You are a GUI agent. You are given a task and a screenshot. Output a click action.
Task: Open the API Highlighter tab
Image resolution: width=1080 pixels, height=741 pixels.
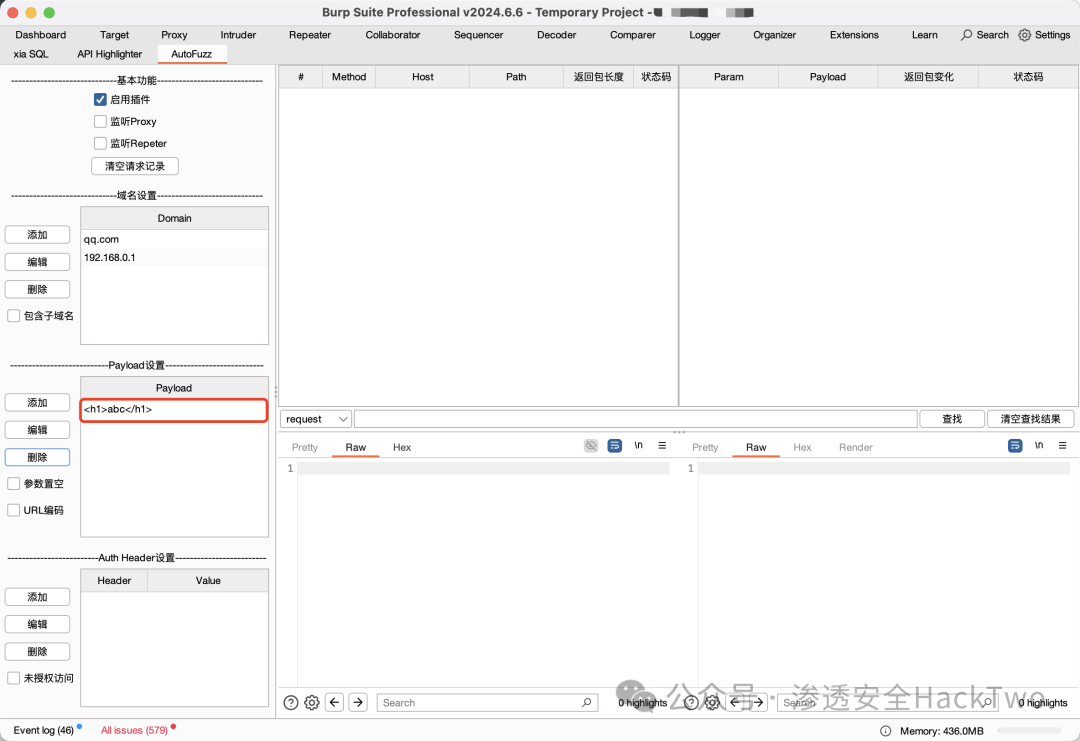pos(110,54)
